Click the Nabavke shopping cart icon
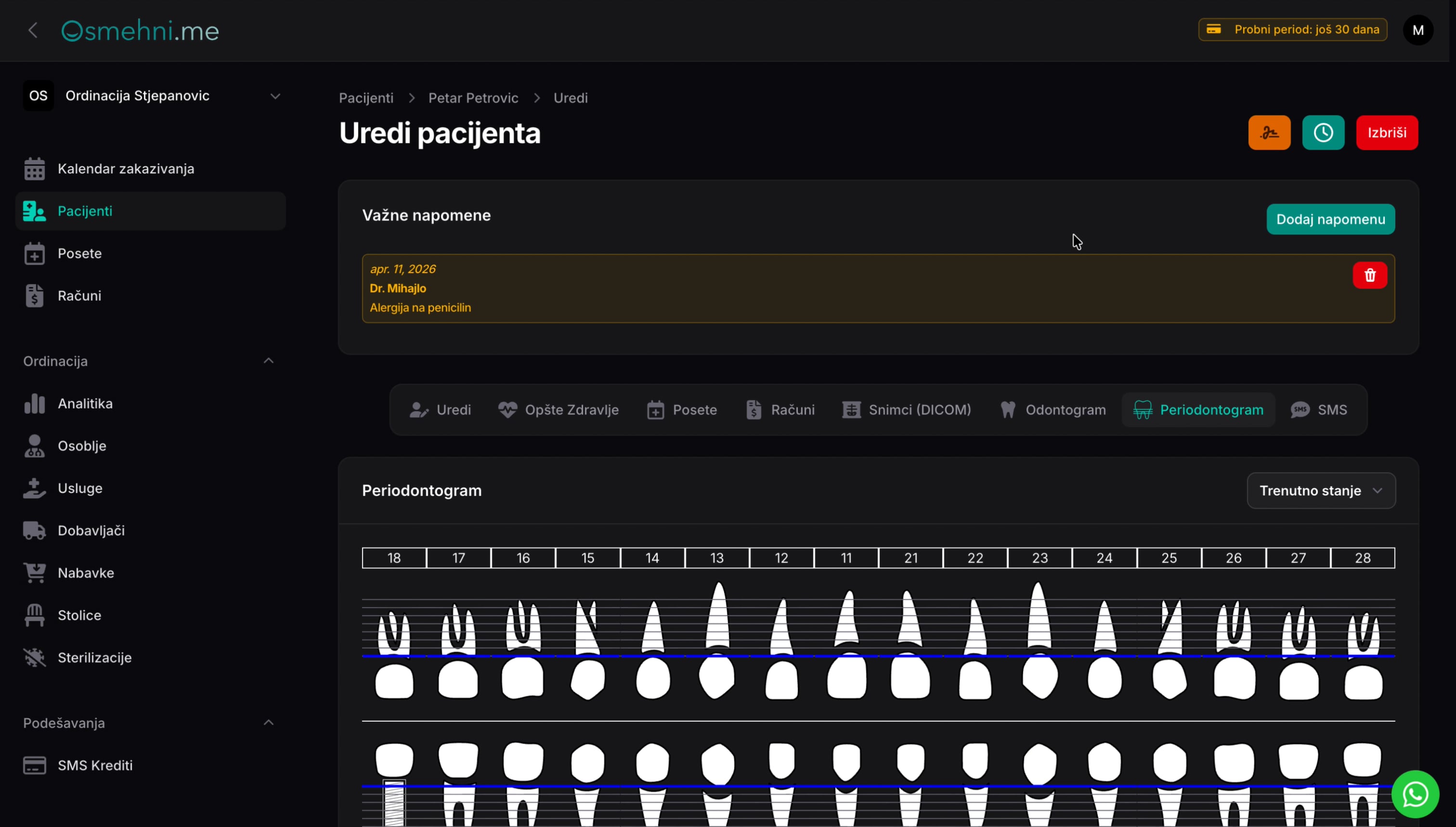 click(x=34, y=572)
